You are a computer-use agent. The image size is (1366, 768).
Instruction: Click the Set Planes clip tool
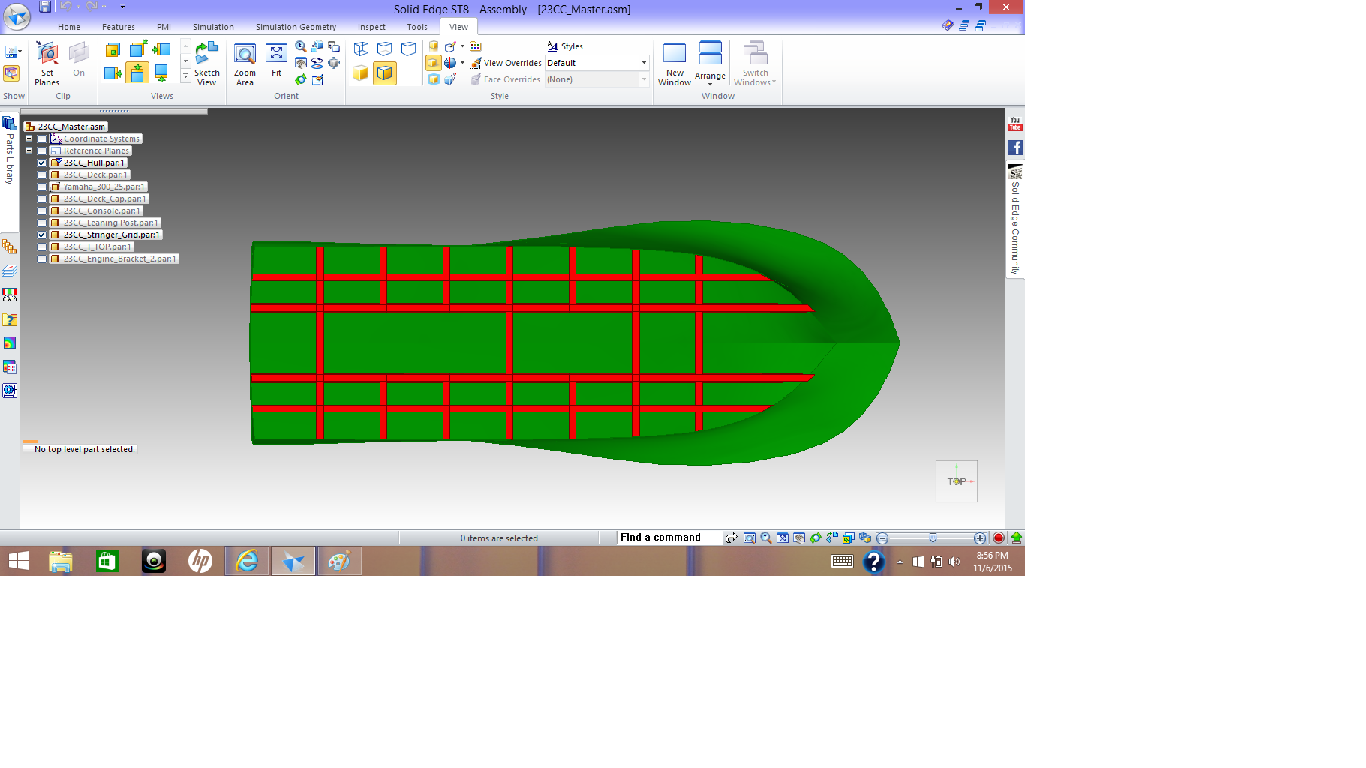tap(47, 62)
